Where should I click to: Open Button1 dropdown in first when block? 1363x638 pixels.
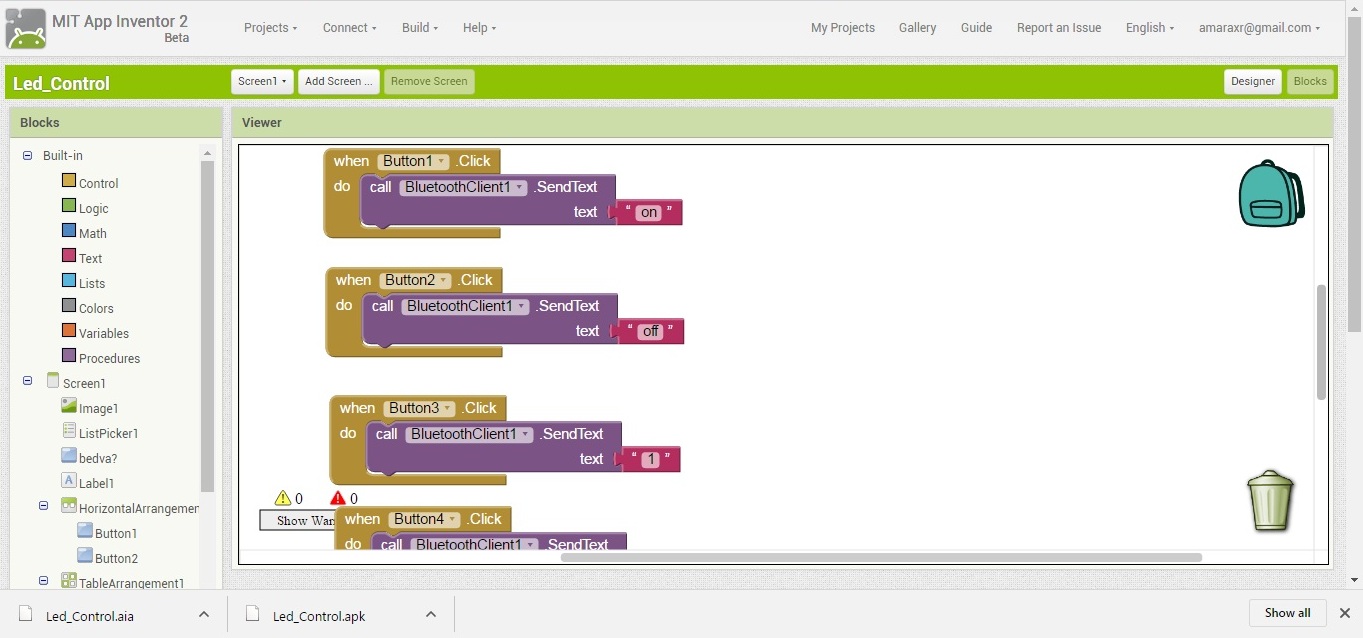click(414, 161)
